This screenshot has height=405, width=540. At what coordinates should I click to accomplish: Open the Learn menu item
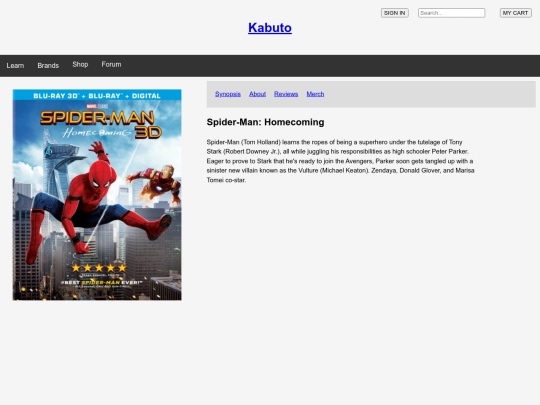pyautogui.click(x=15, y=65)
